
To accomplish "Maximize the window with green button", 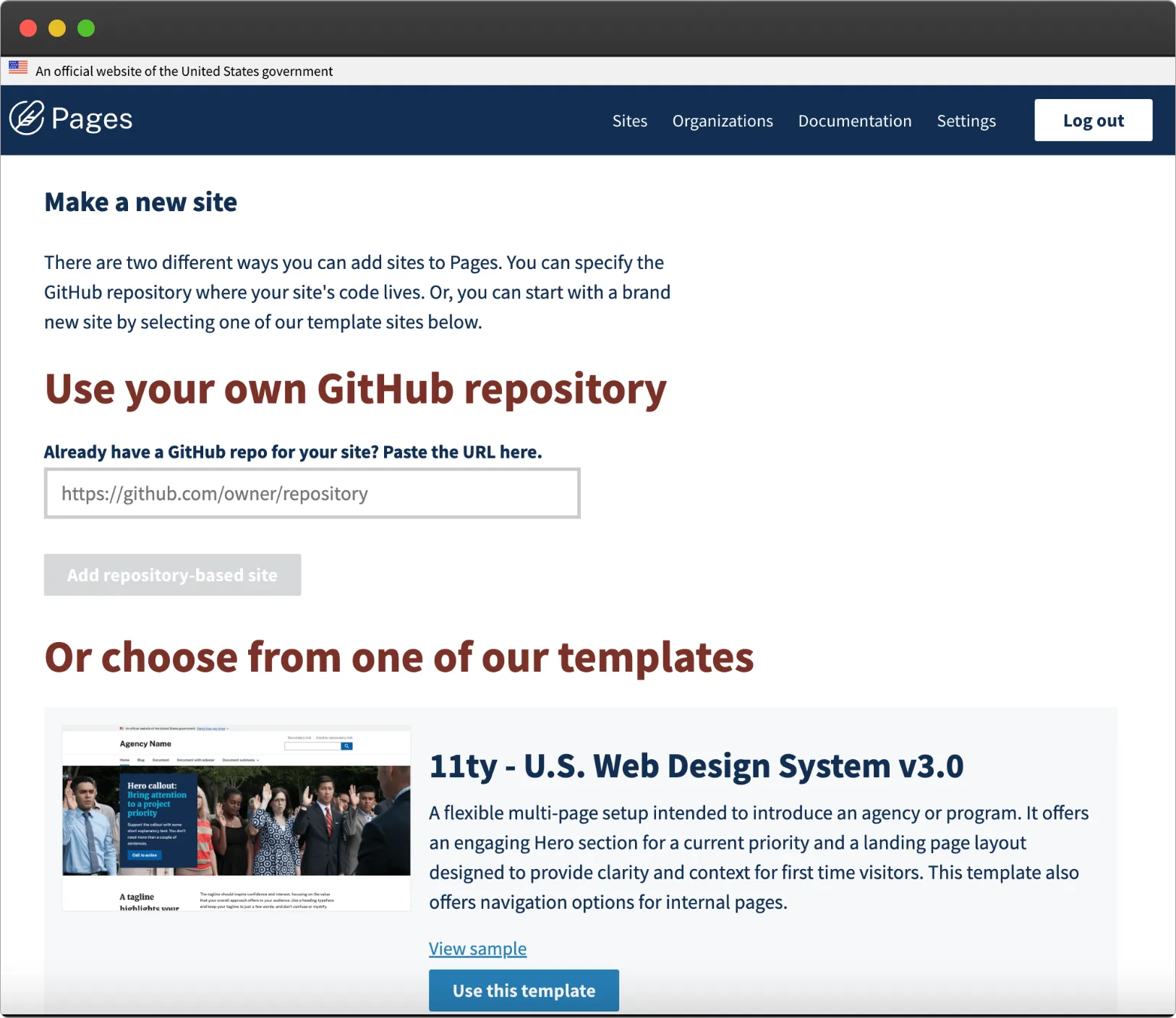I will [x=86, y=28].
